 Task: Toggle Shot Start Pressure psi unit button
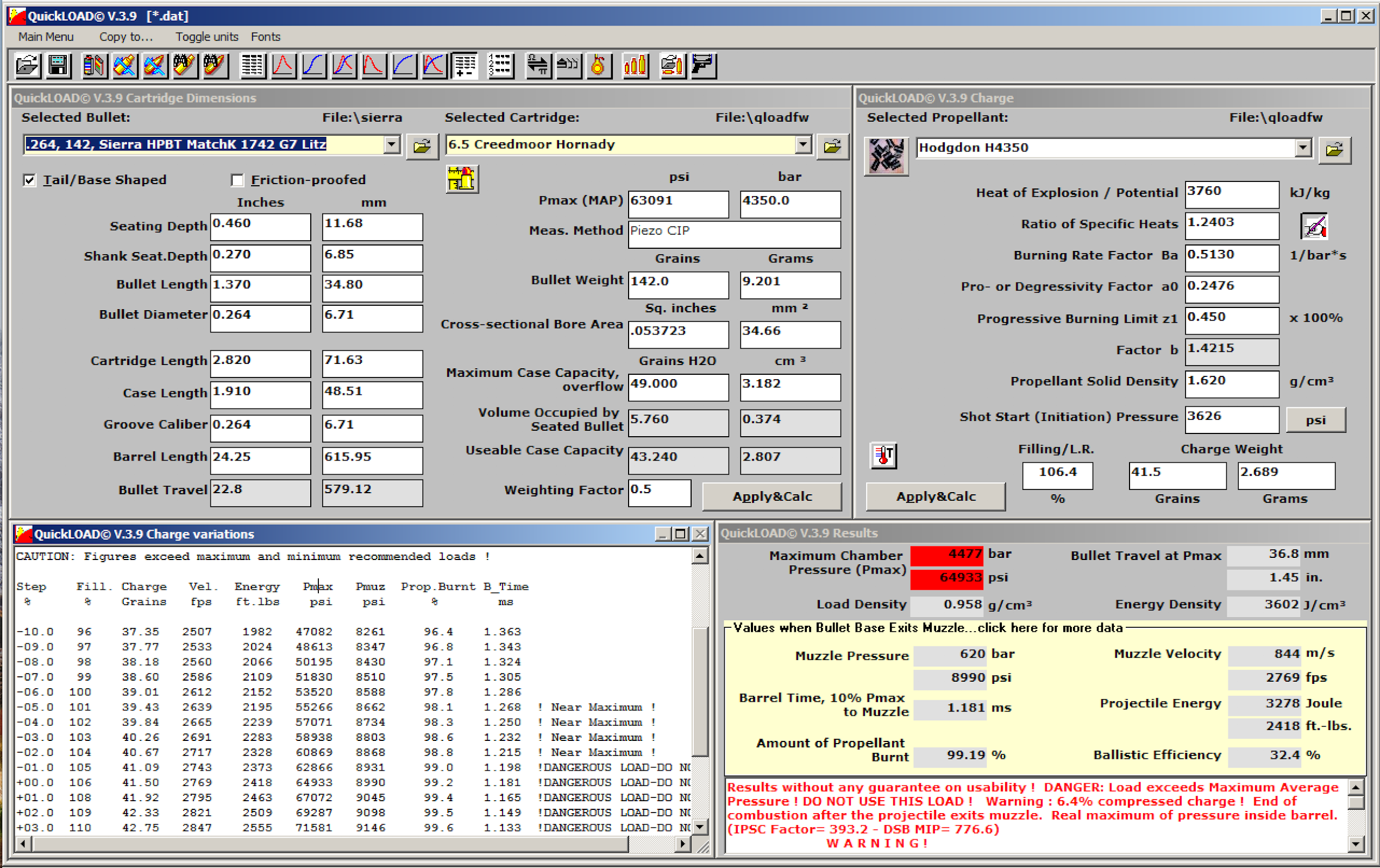pyautogui.click(x=1315, y=420)
